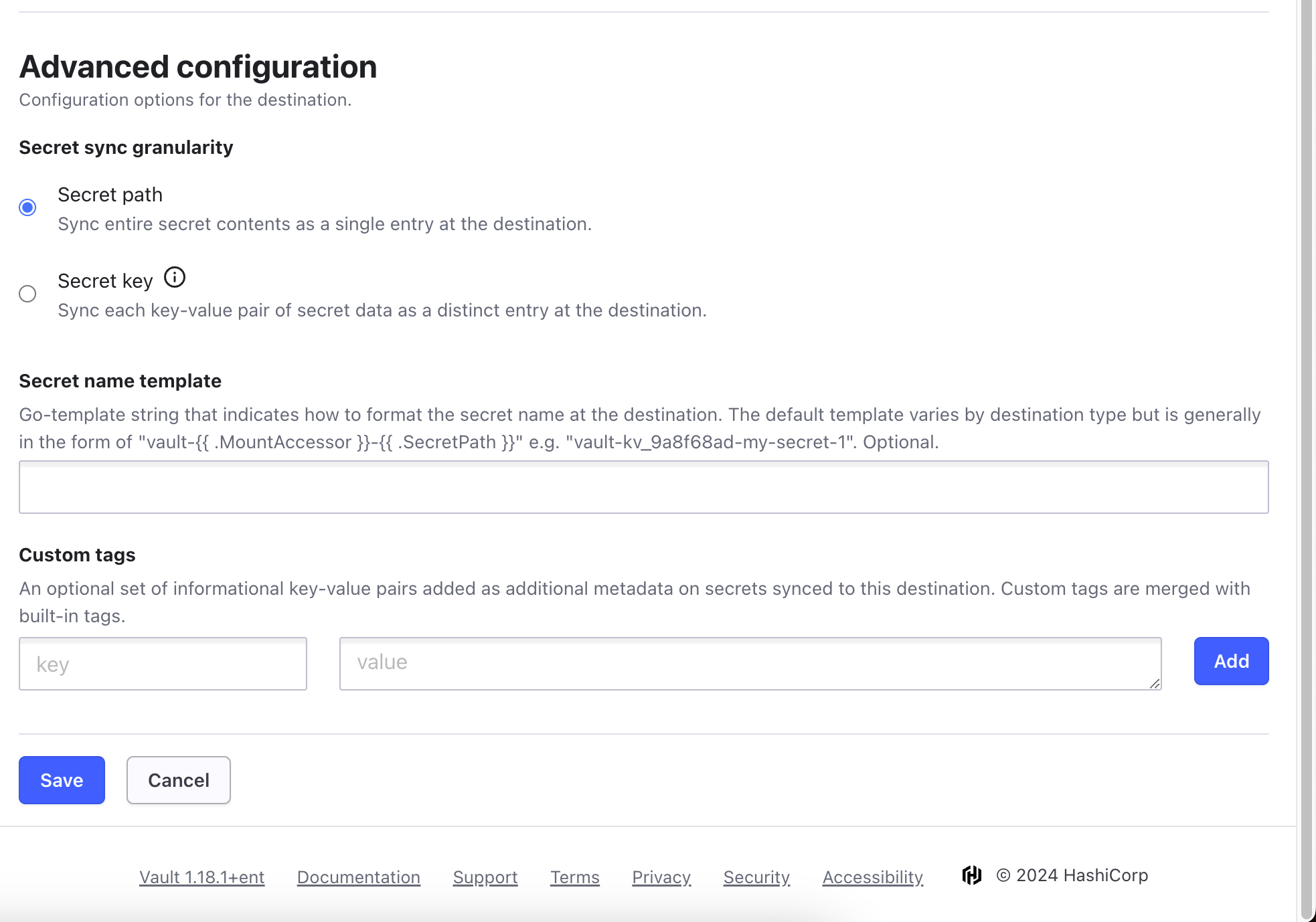Screen dimensions: 1316x922
Task: Expand the Secret sync granularity section
Action: (126, 147)
